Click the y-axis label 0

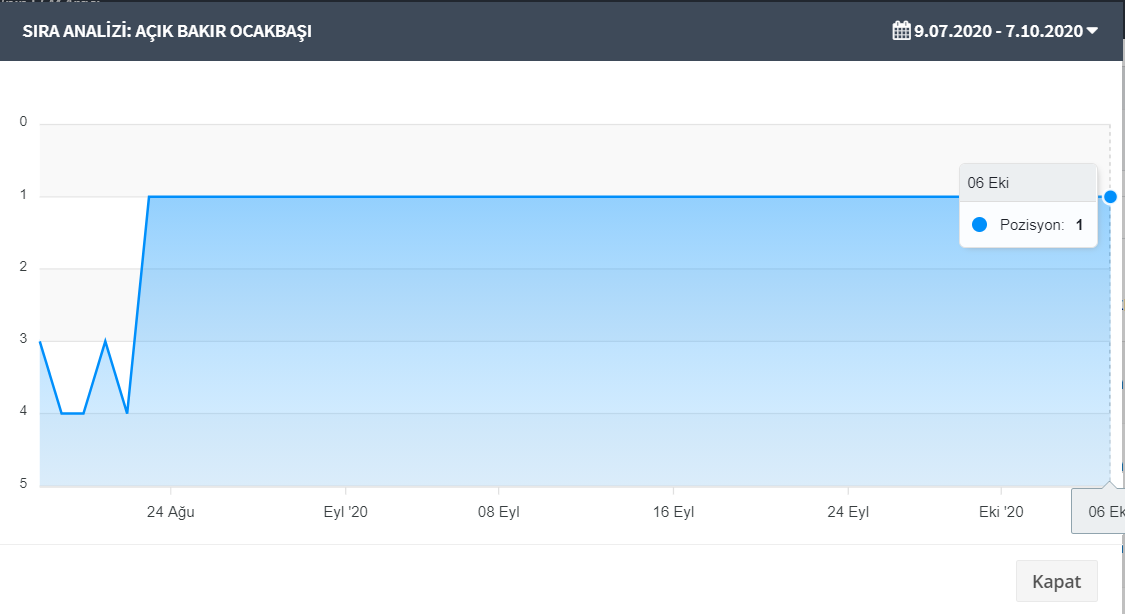coord(24,121)
